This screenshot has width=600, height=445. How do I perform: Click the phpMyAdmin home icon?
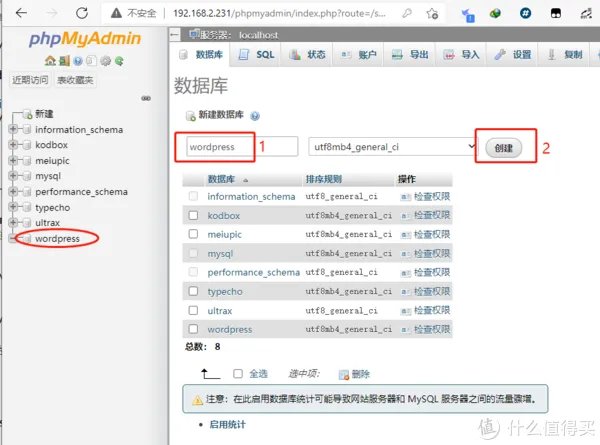(50, 60)
